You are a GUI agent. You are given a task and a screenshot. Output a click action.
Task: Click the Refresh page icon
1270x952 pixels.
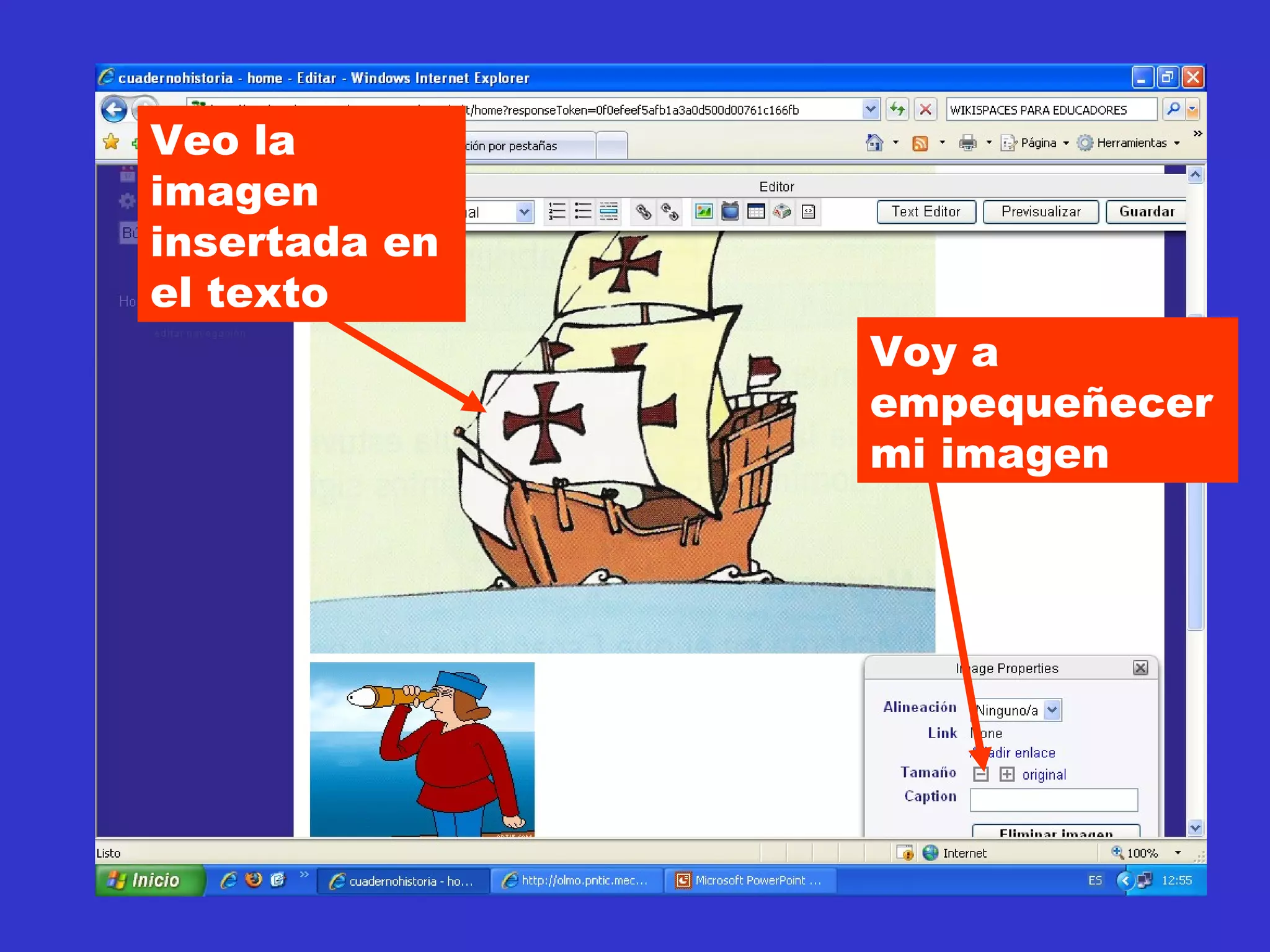(897, 110)
